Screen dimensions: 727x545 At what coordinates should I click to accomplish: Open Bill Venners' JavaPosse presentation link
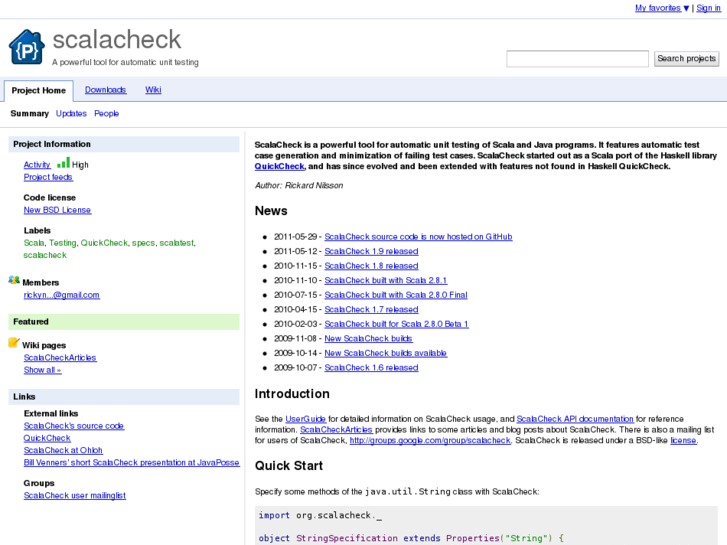[132, 462]
